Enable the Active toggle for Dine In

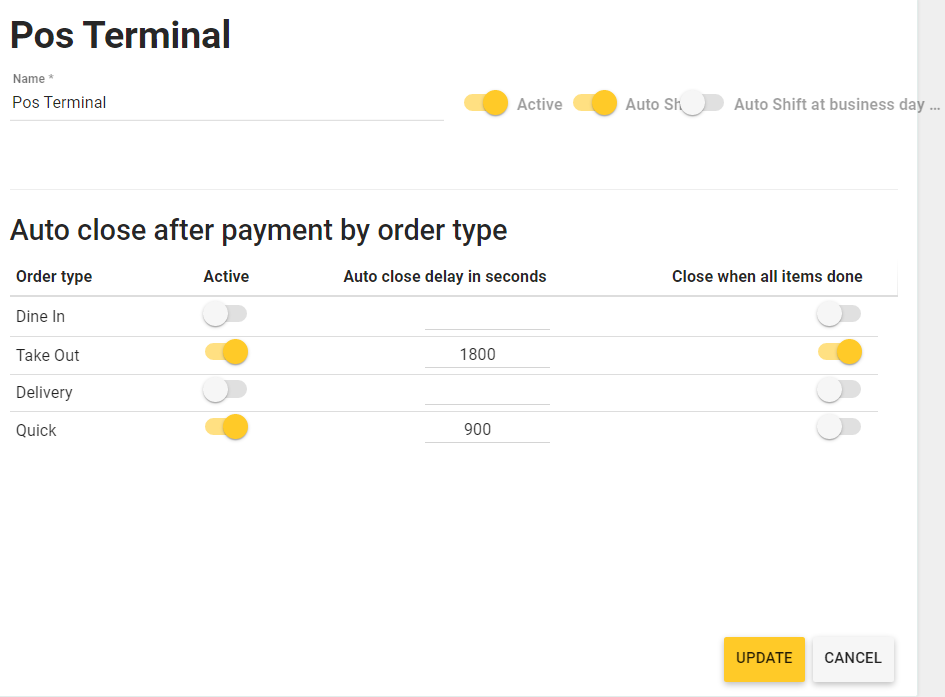point(225,313)
